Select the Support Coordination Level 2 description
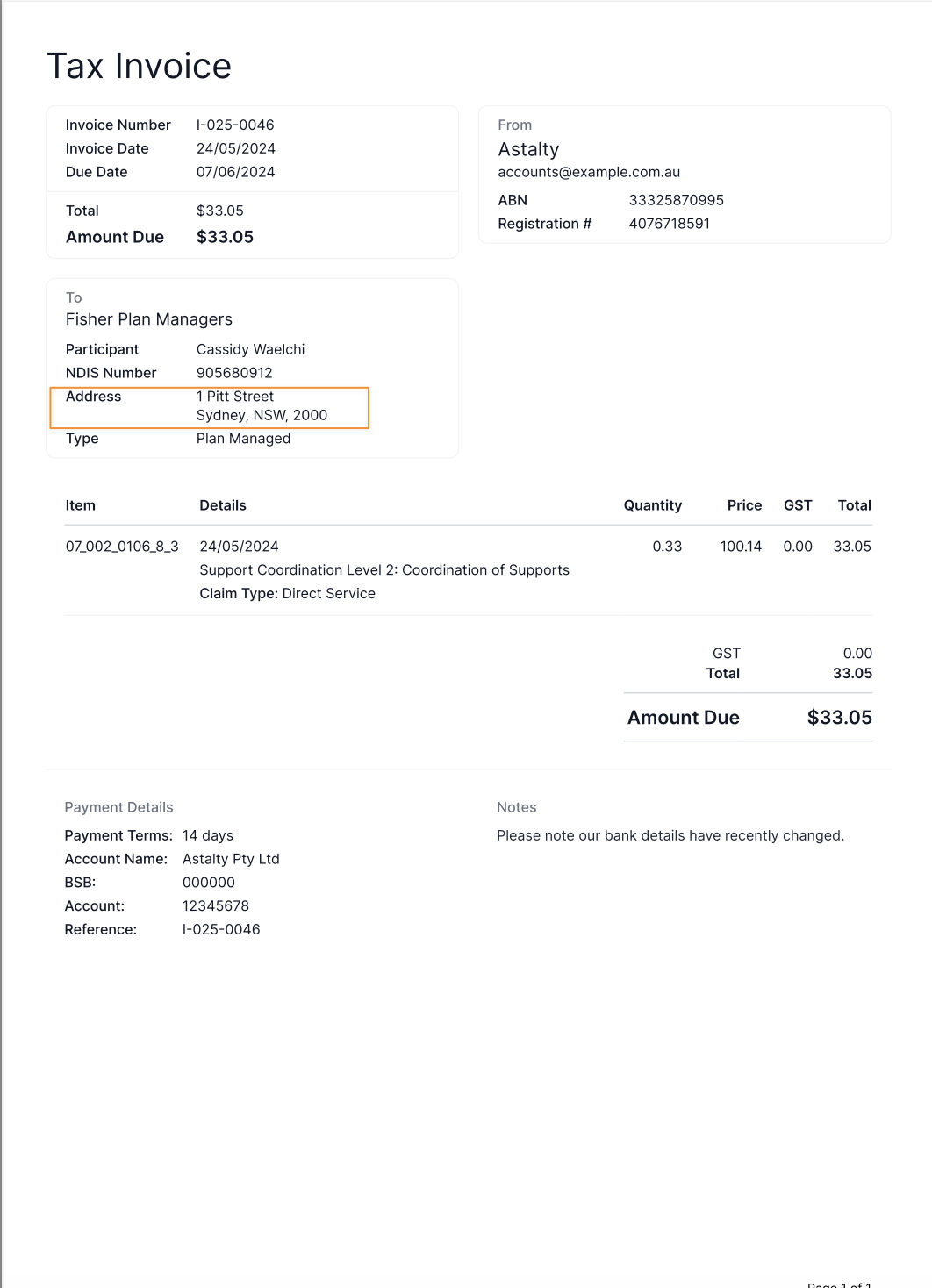 tap(384, 570)
